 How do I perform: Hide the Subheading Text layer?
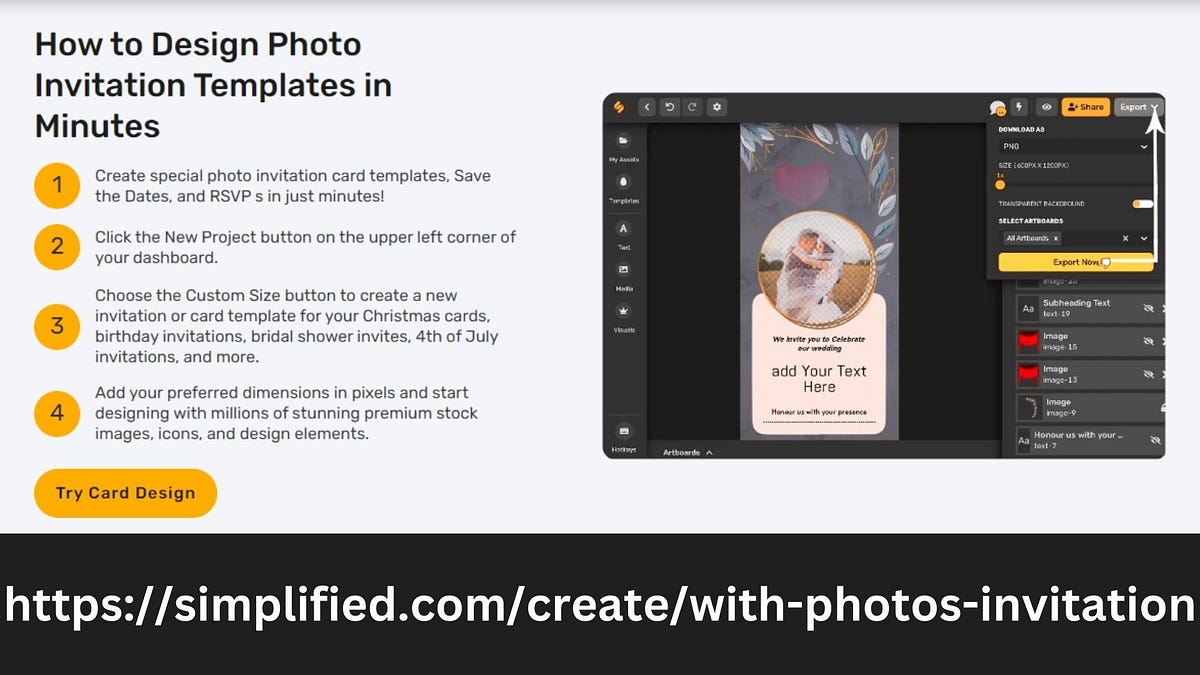point(1149,308)
